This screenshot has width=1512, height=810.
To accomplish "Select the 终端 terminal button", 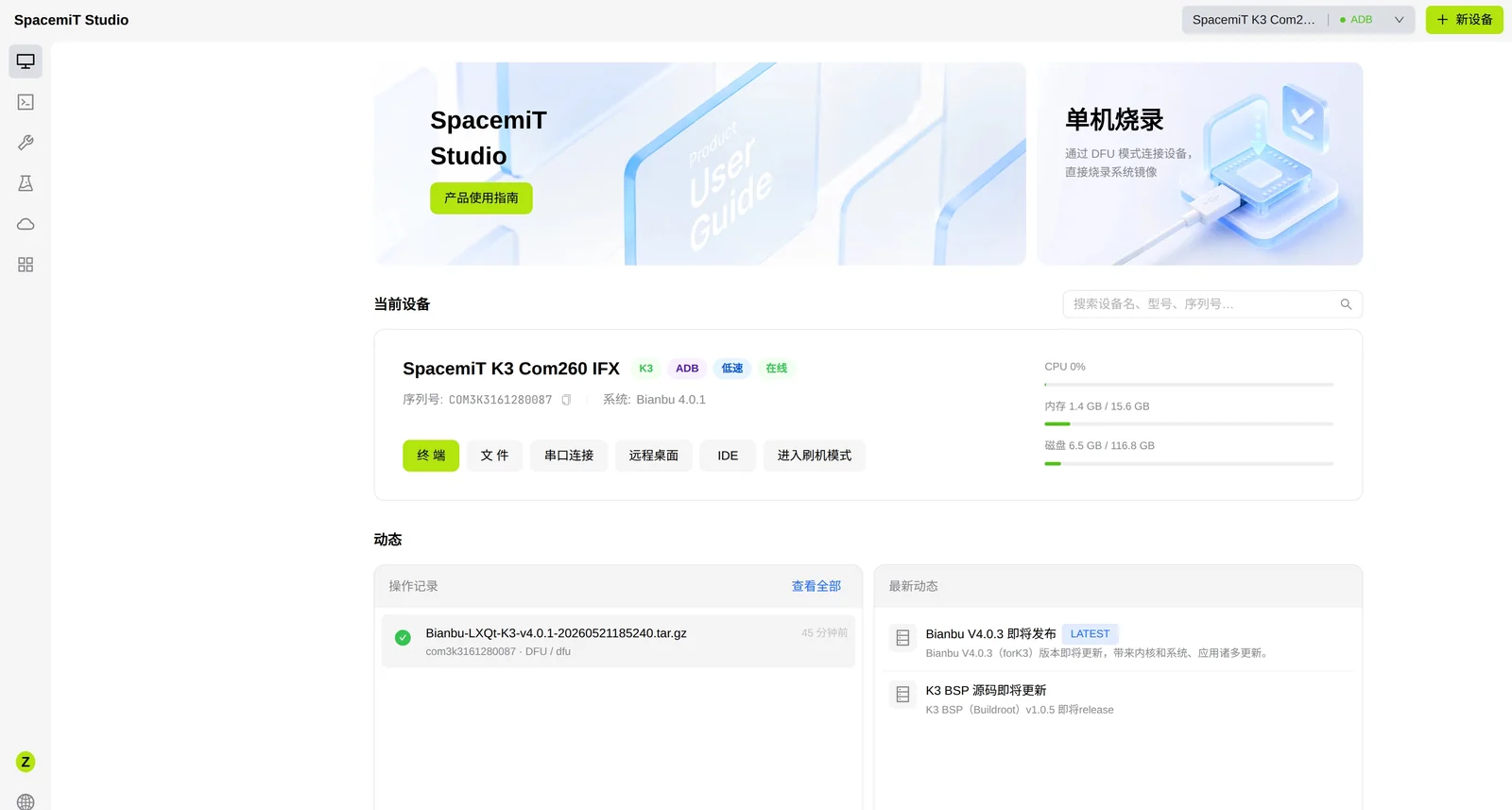I will click(431, 456).
